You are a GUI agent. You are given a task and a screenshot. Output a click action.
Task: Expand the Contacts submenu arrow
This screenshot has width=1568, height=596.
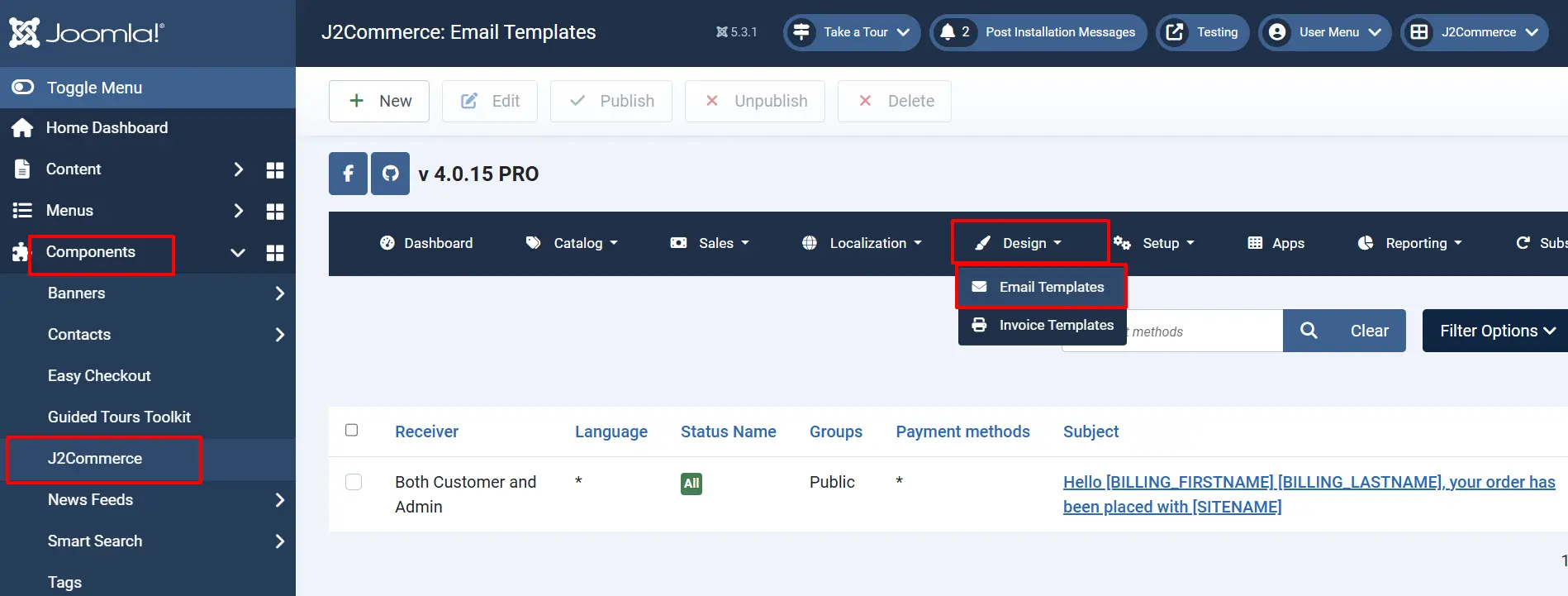point(279,335)
